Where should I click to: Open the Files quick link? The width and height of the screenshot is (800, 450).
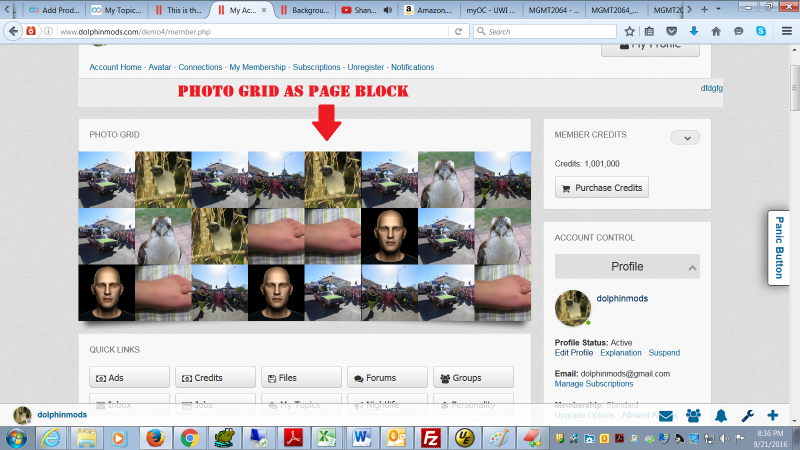coord(301,378)
